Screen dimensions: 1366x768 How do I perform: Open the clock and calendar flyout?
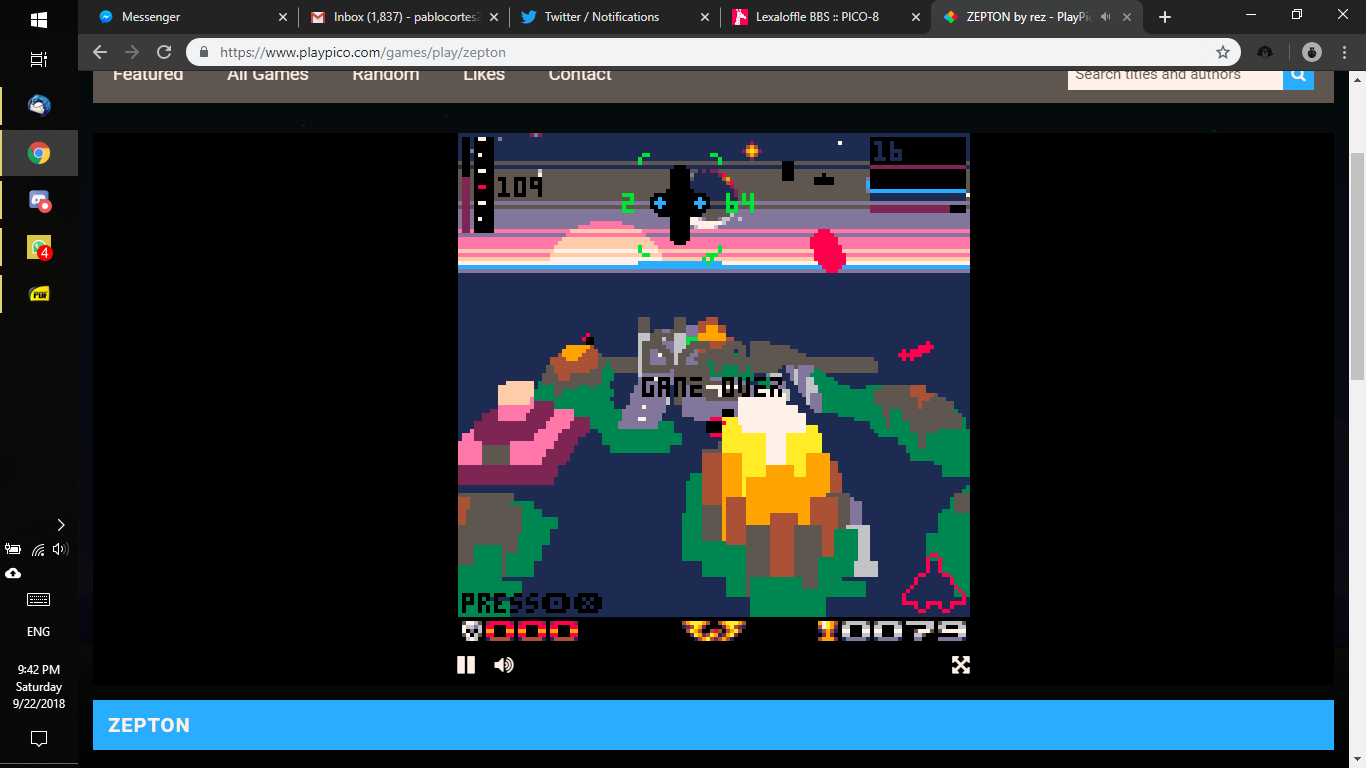pos(39,687)
